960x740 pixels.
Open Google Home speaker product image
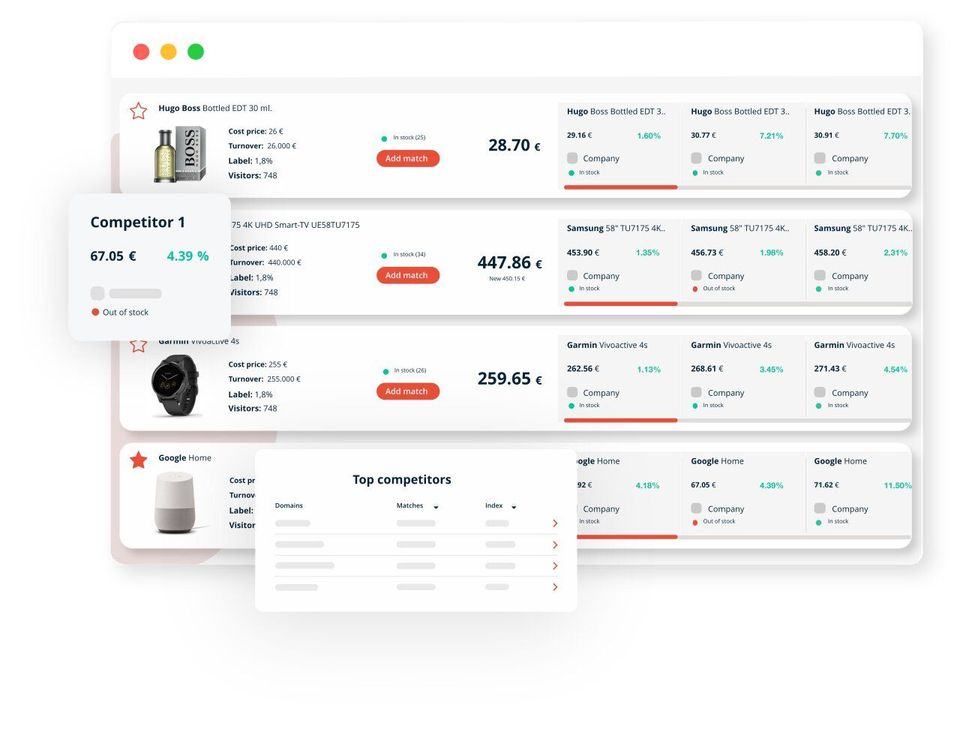pyautogui.click(x=176, y=502)
